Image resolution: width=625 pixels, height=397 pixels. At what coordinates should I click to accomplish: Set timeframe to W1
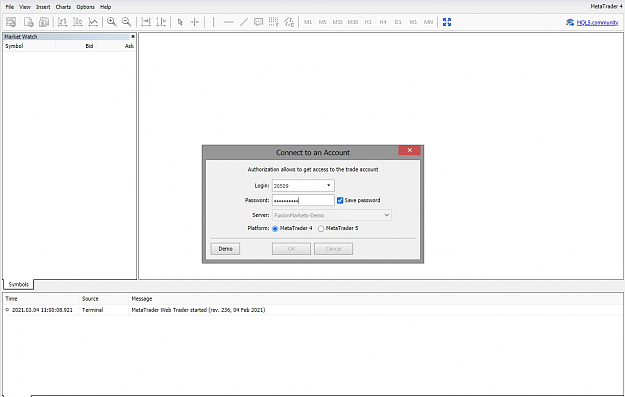[413, 22]
